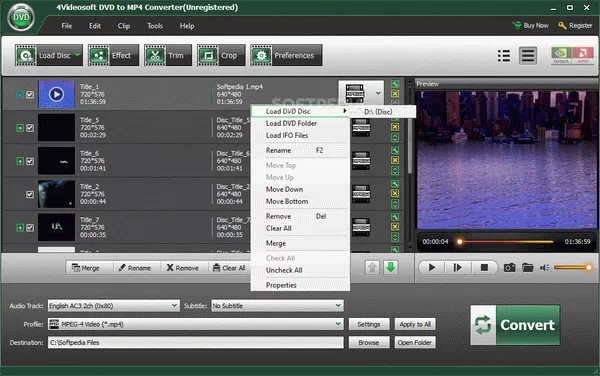Adjust the preview volume slider
Viewport: 600px width, 376px height.
[573, 267]
